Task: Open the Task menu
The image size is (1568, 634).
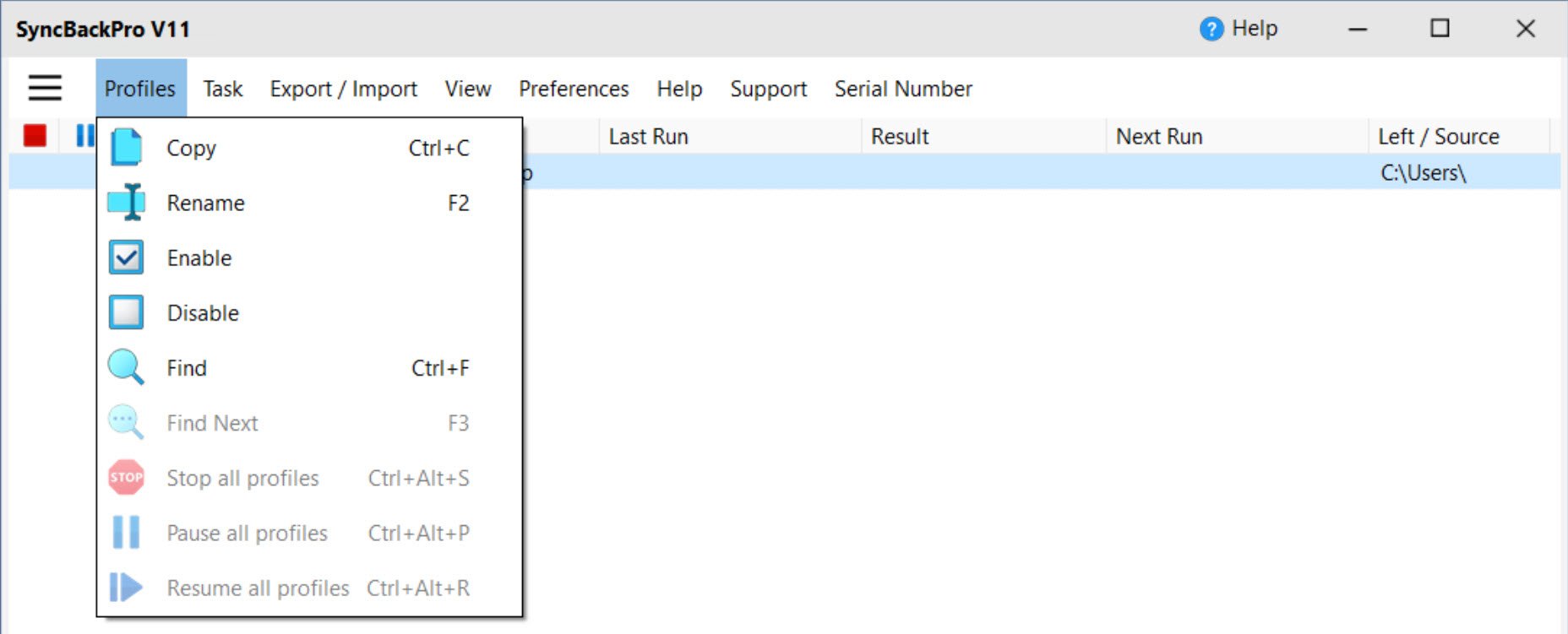Action: 223,89
